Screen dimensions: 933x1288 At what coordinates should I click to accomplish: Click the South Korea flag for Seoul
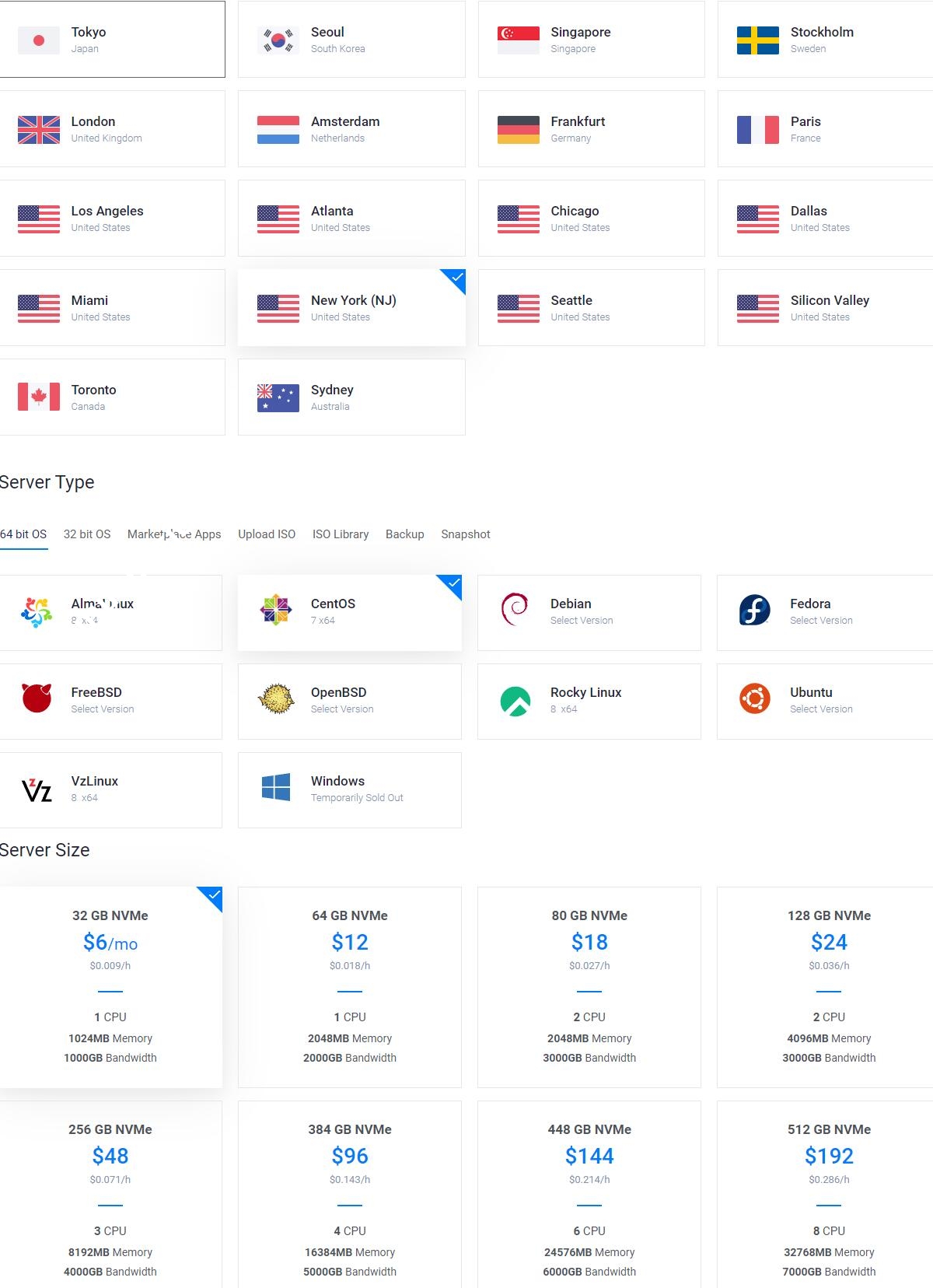[x=278, y=40]
